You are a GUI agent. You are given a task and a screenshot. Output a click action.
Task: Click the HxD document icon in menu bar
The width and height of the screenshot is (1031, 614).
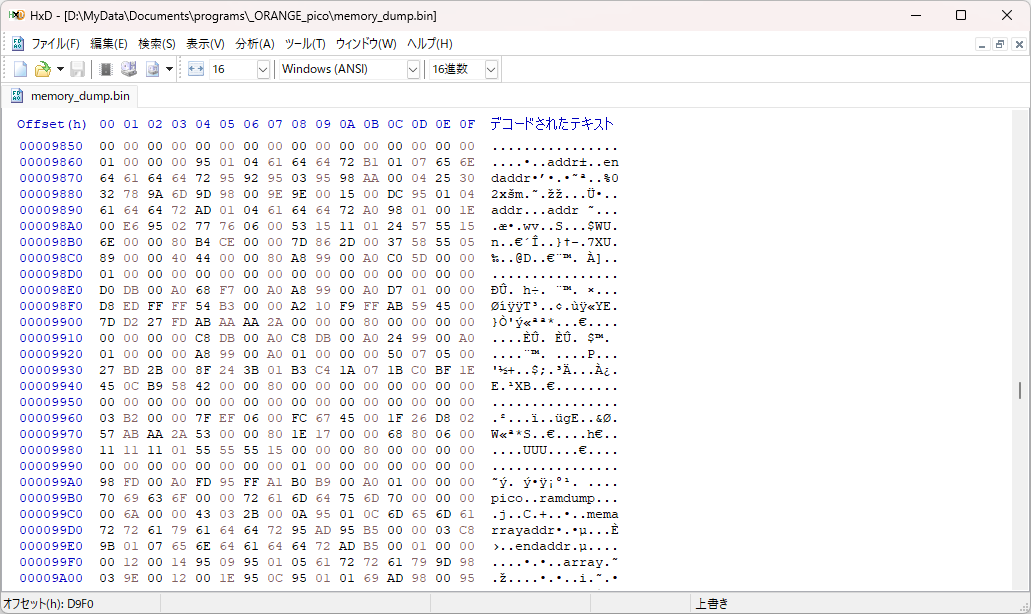pos(18,43)
